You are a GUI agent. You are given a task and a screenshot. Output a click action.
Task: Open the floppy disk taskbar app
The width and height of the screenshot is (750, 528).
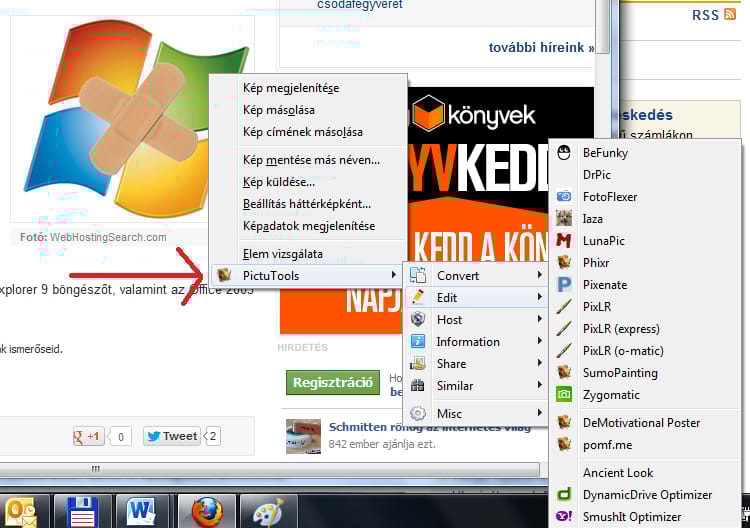click(82, 512)
